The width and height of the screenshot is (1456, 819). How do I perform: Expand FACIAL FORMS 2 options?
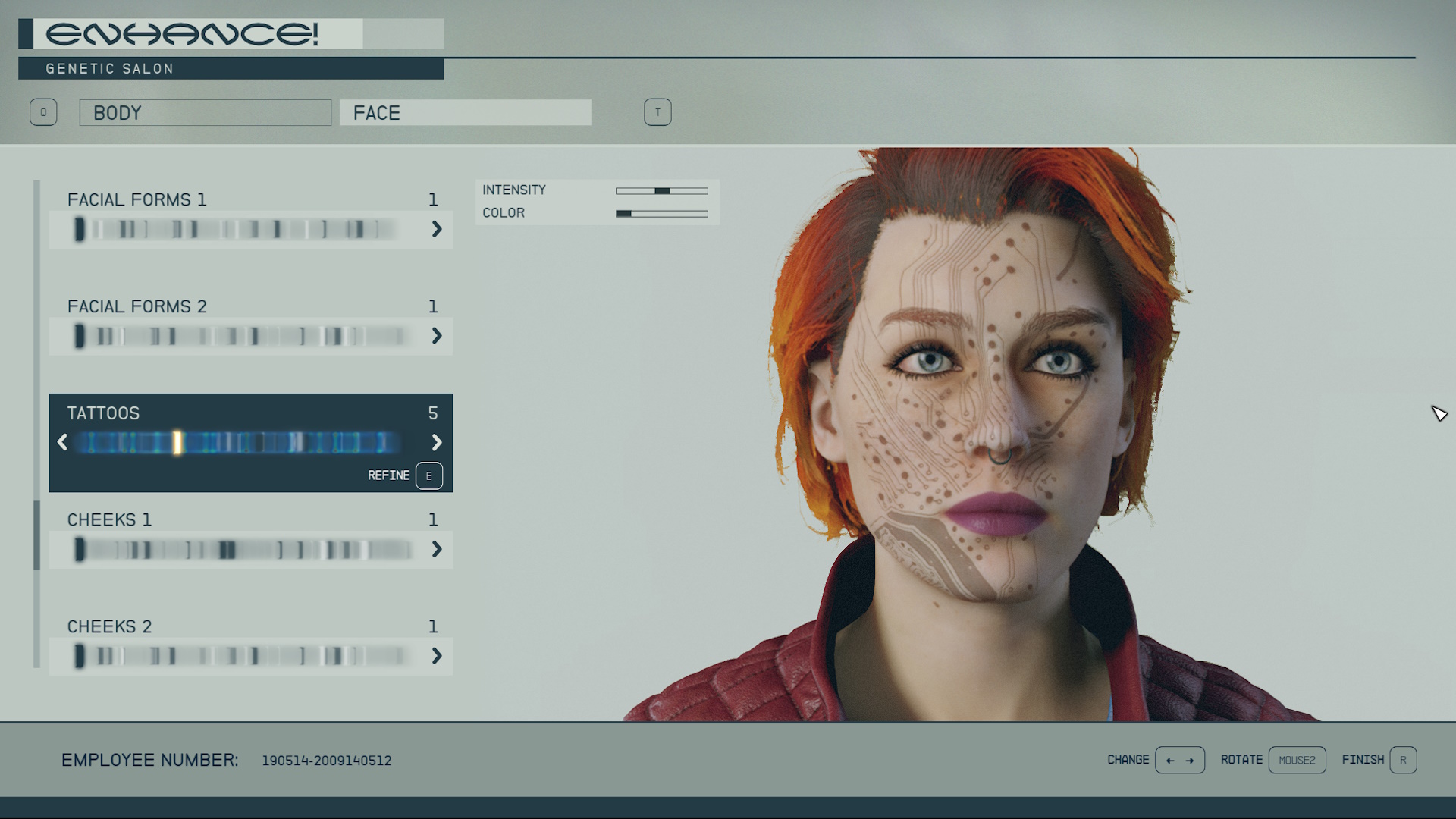pyautogui.click(x=437, y=336)
